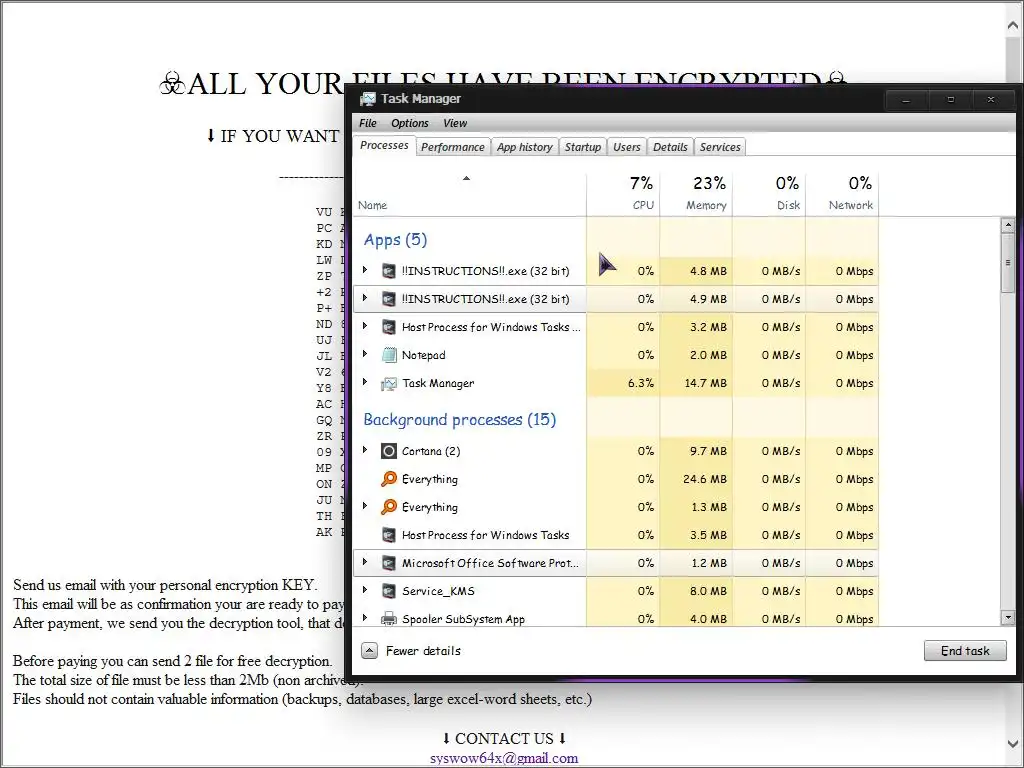Click the second Everything search icon

pyautogui.click(x=389, y=507)
